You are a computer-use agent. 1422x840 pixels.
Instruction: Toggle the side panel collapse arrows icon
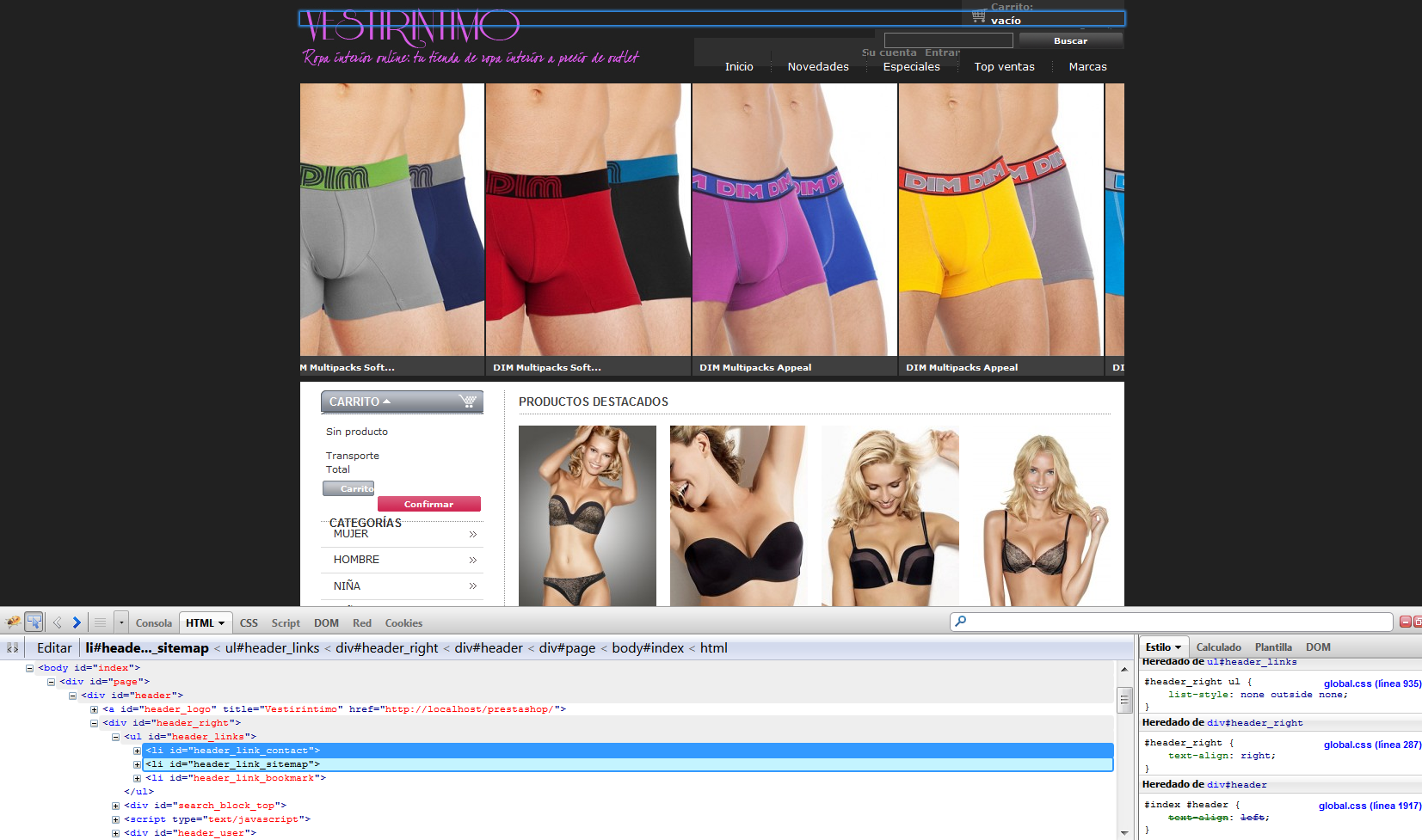(x=13, y=648)
